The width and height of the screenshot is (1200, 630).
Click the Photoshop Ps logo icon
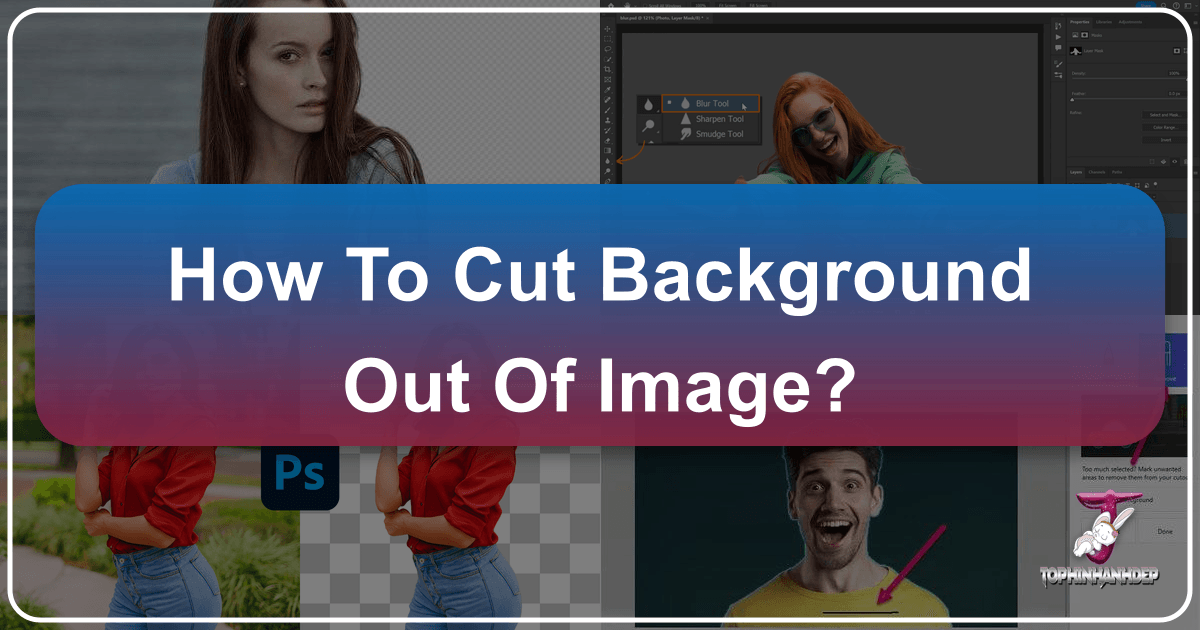pyautogui.click(x=300, y=475)
